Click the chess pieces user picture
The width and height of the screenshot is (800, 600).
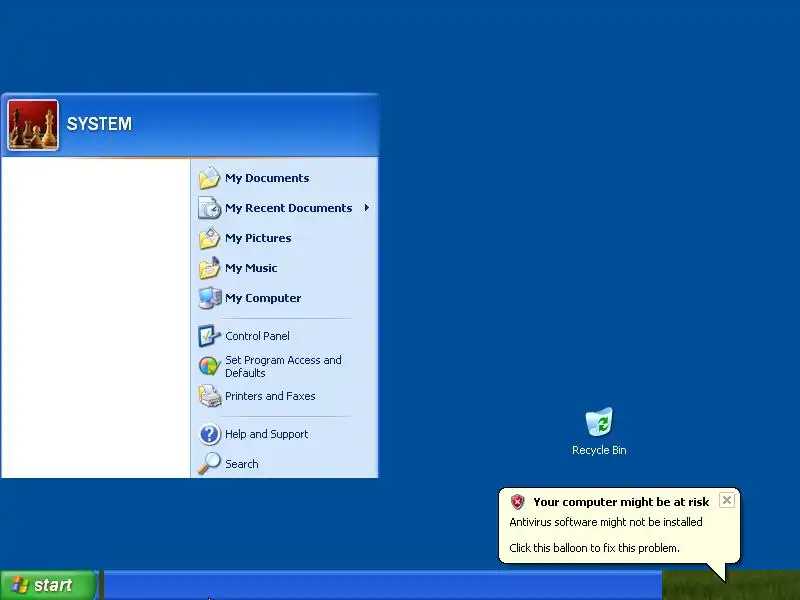pos(33,125)
